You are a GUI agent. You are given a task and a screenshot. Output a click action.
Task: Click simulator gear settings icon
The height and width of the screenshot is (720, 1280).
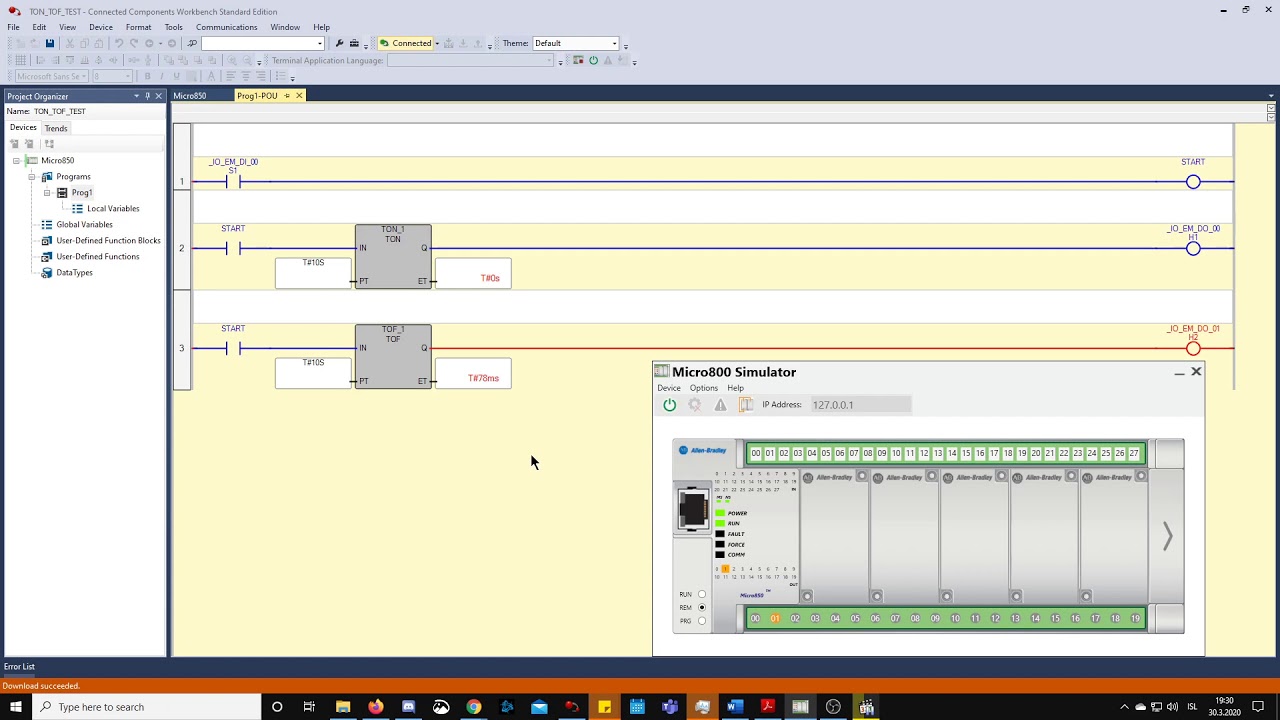(x=694, y=405)
